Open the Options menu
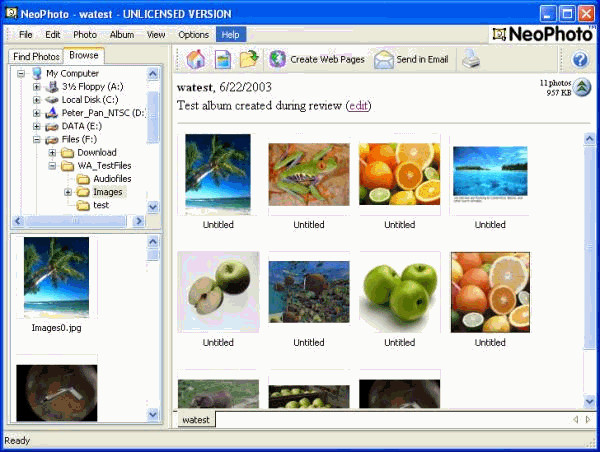This screenshot has height=452, width=600. pyautogui.click(x=194, y=34)
